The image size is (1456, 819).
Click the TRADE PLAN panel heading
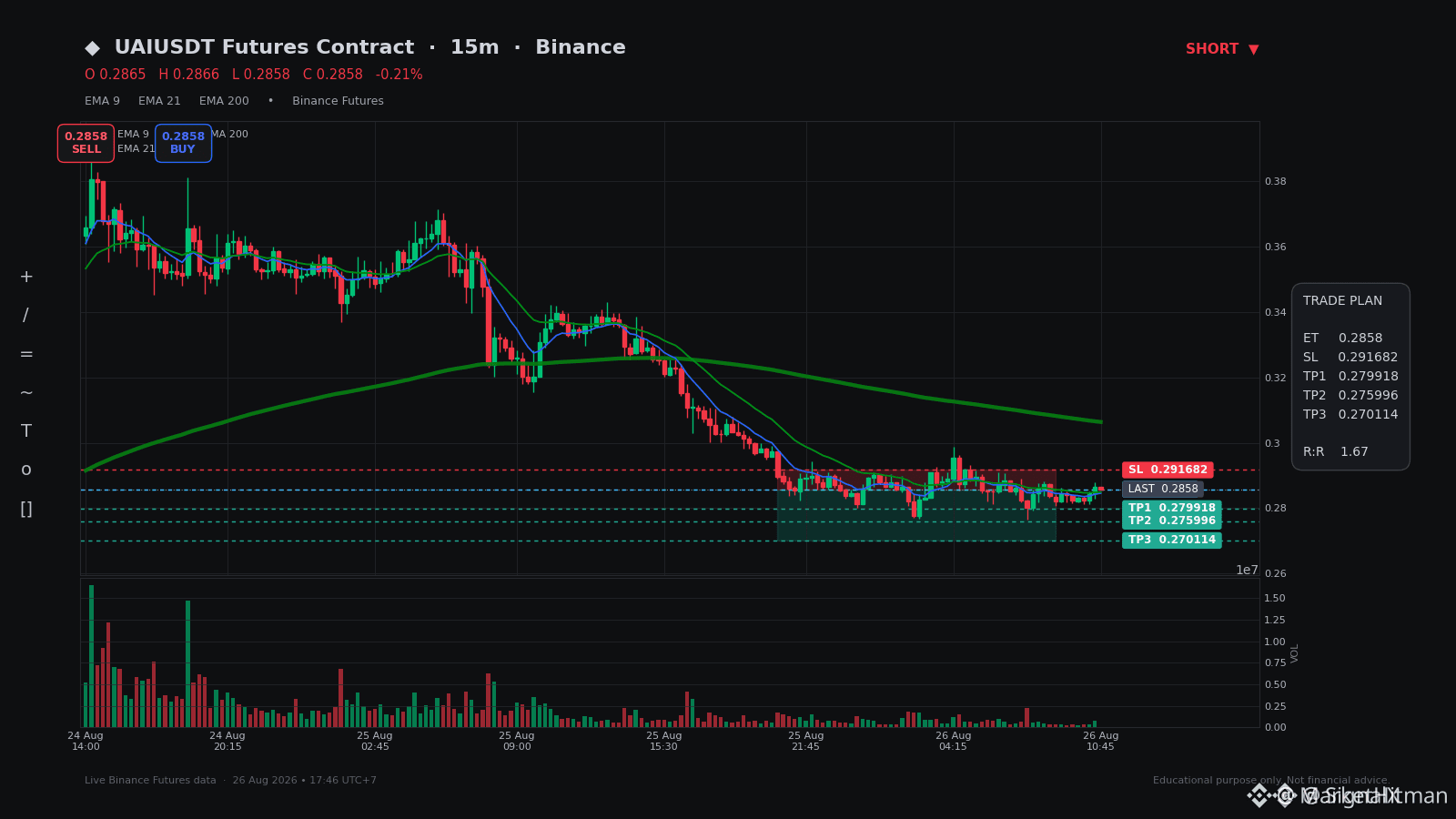1342,300
